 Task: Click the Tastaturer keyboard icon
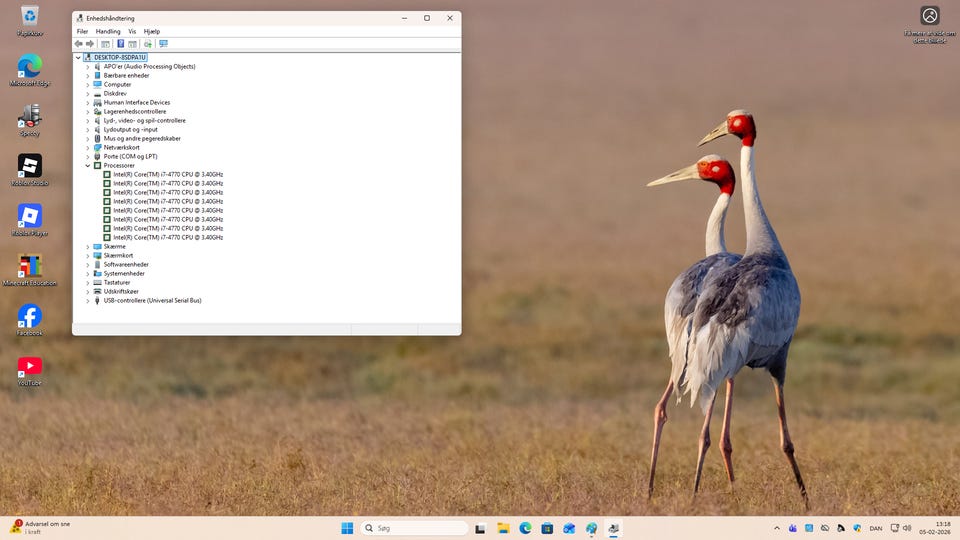pyautogui.click(x=97, y=283)
